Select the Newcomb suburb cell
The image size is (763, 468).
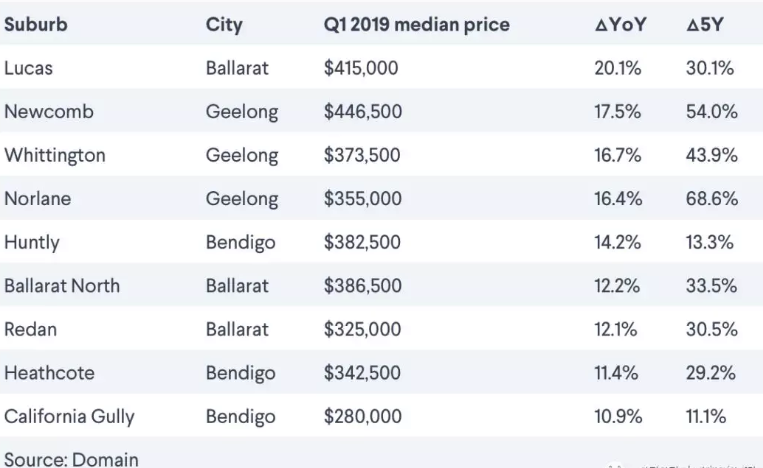coord(49,111)
